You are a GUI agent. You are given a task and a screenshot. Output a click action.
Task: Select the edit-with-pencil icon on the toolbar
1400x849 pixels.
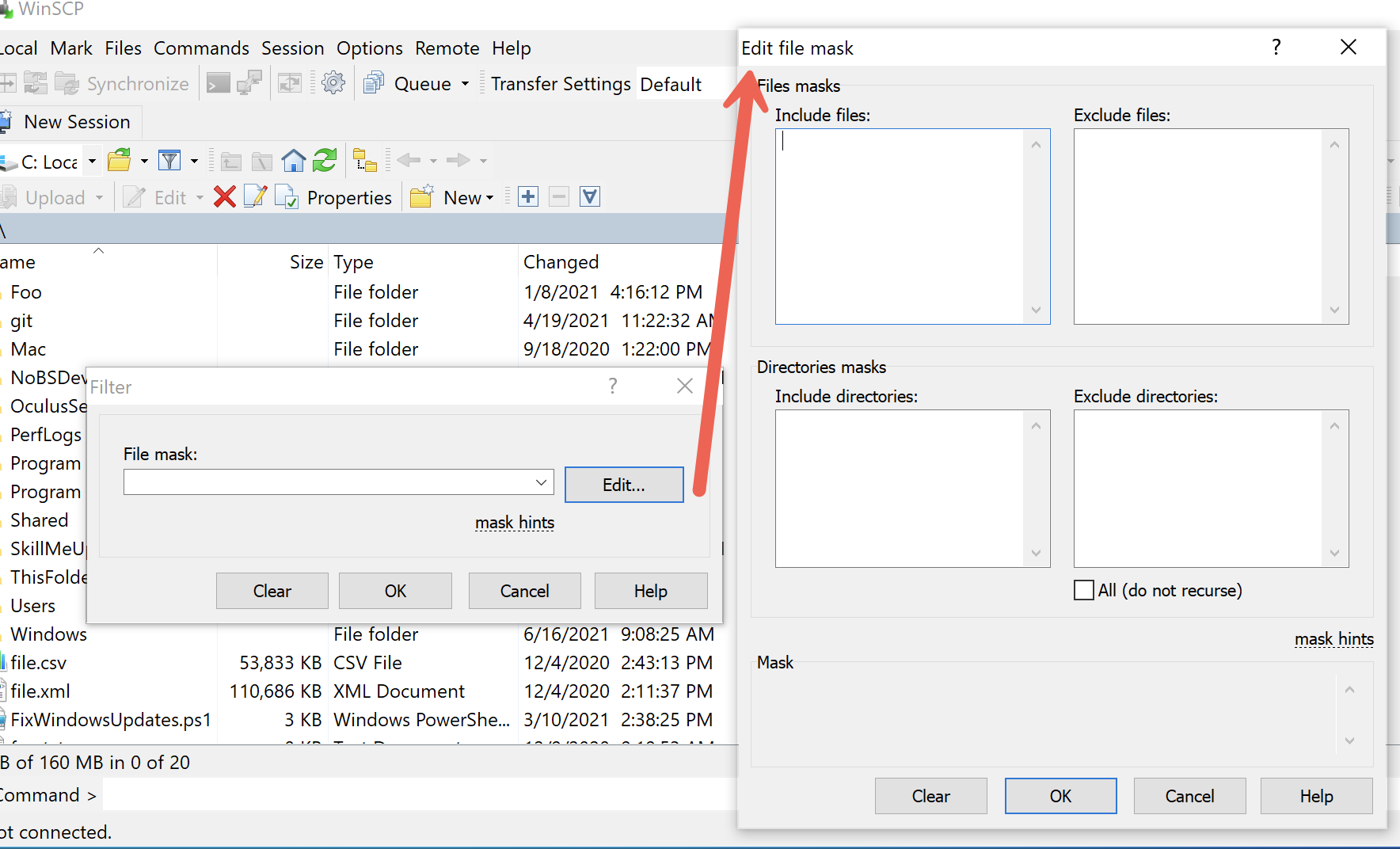click(255, 196)
